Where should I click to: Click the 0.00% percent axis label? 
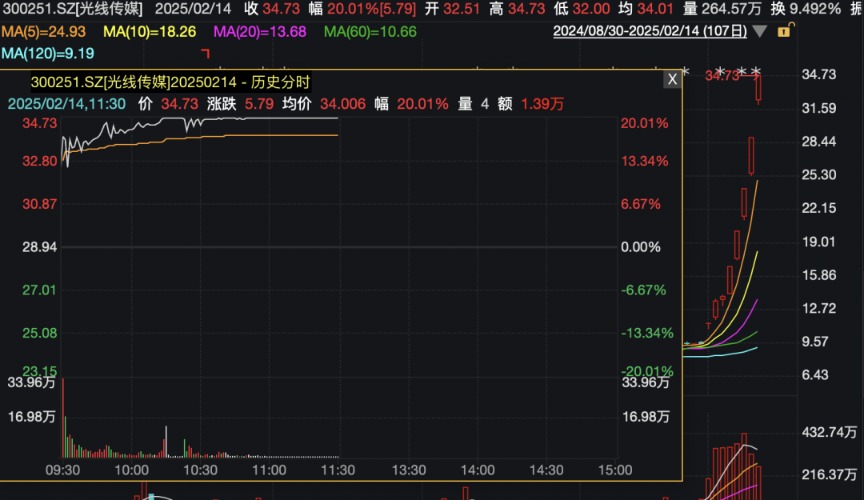(640, 247)
